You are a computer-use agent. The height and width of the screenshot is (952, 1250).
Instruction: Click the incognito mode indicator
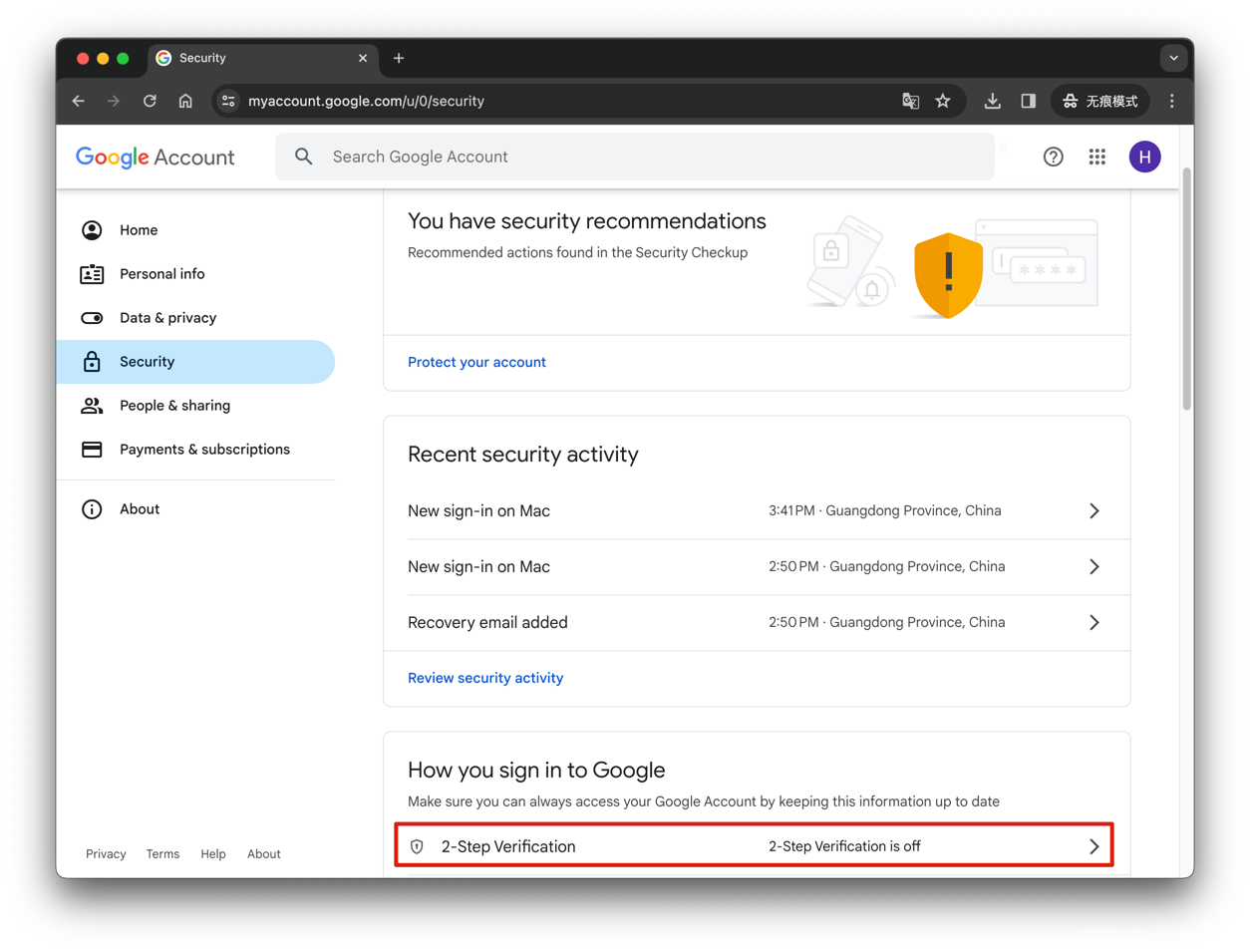[x=1100, y=101]
